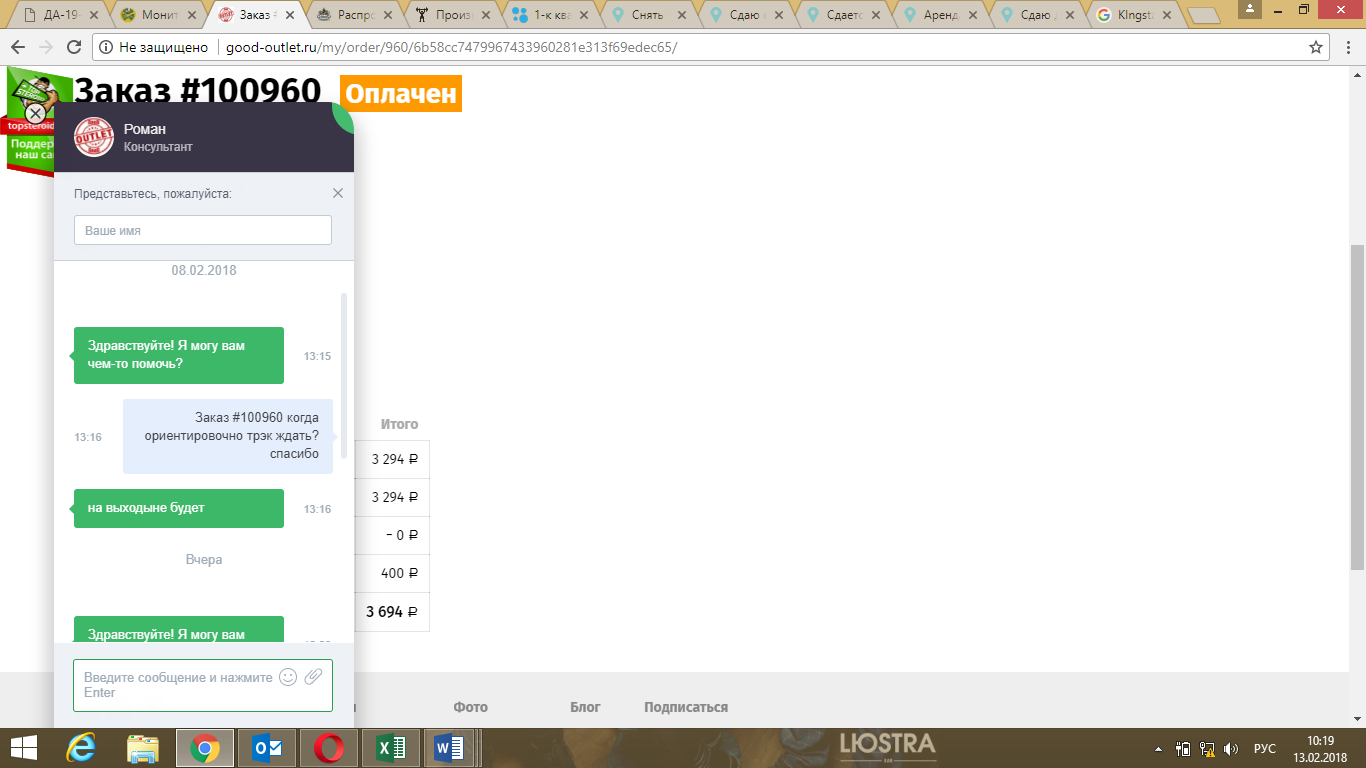Image resolution: width=1366 pixels, height=768 pixels.
Task: Bookmark this page with star icon
Action: pyautogui.click(x=1316, y=47)
